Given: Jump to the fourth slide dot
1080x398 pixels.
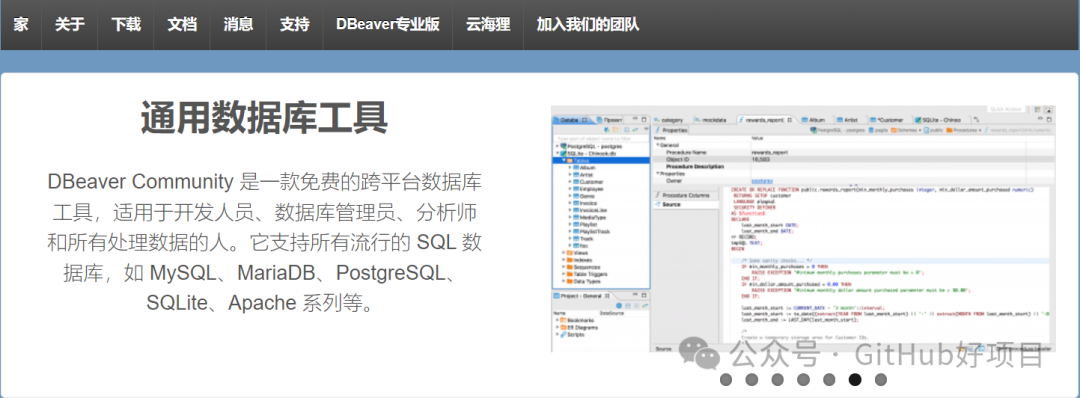Looking at the screenshot, I should pos(803,379).
